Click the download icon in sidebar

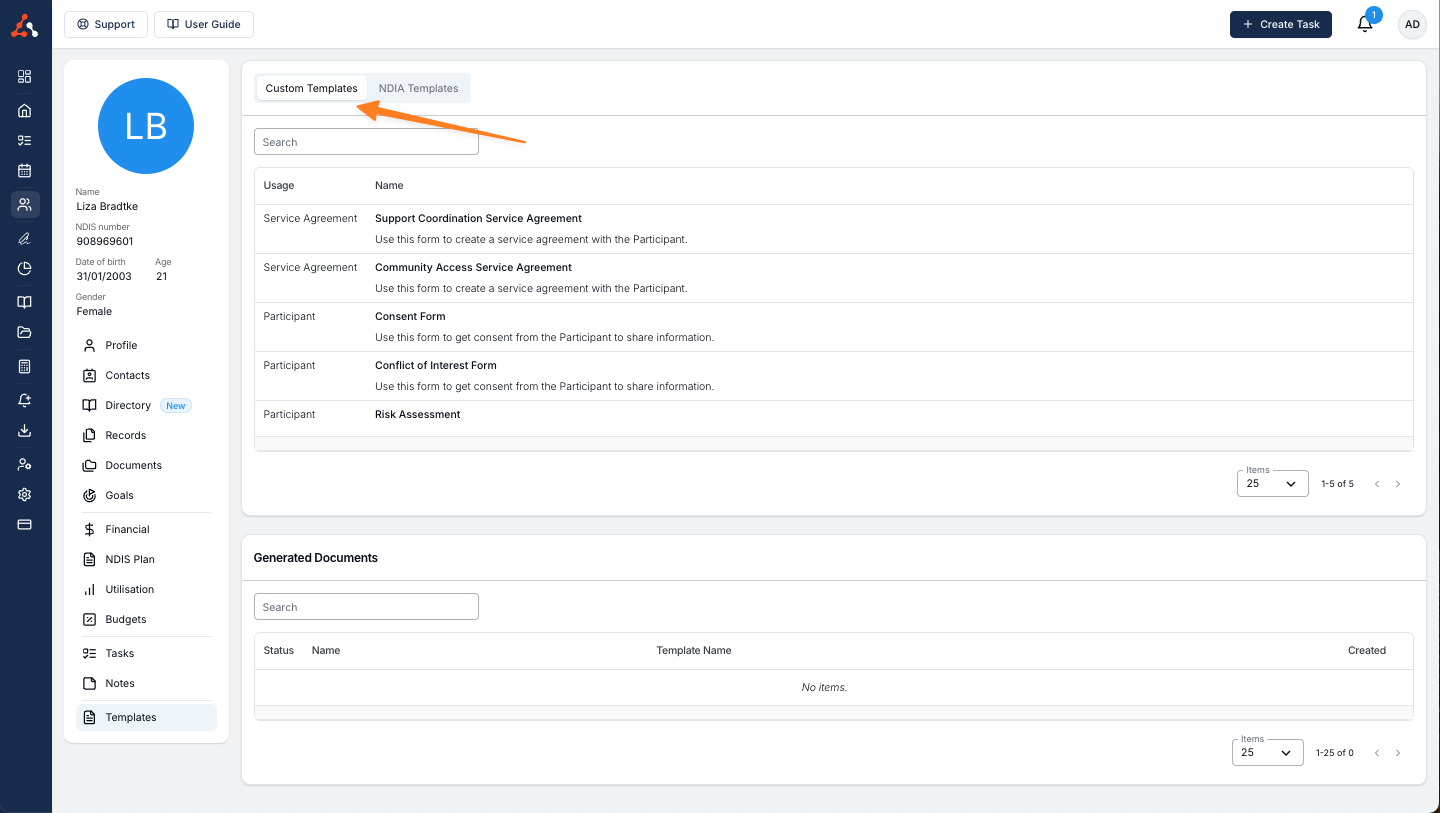(25, 431)
